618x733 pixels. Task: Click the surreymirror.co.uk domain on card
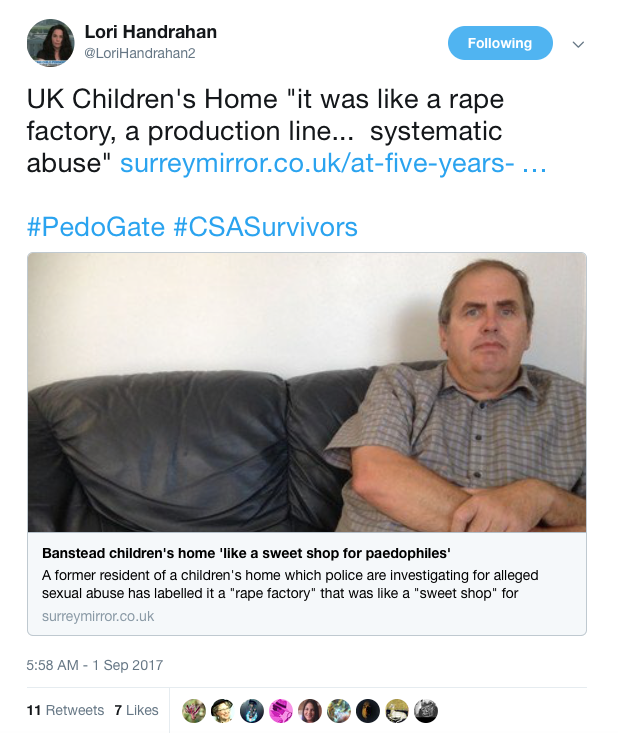pos(98,616)
